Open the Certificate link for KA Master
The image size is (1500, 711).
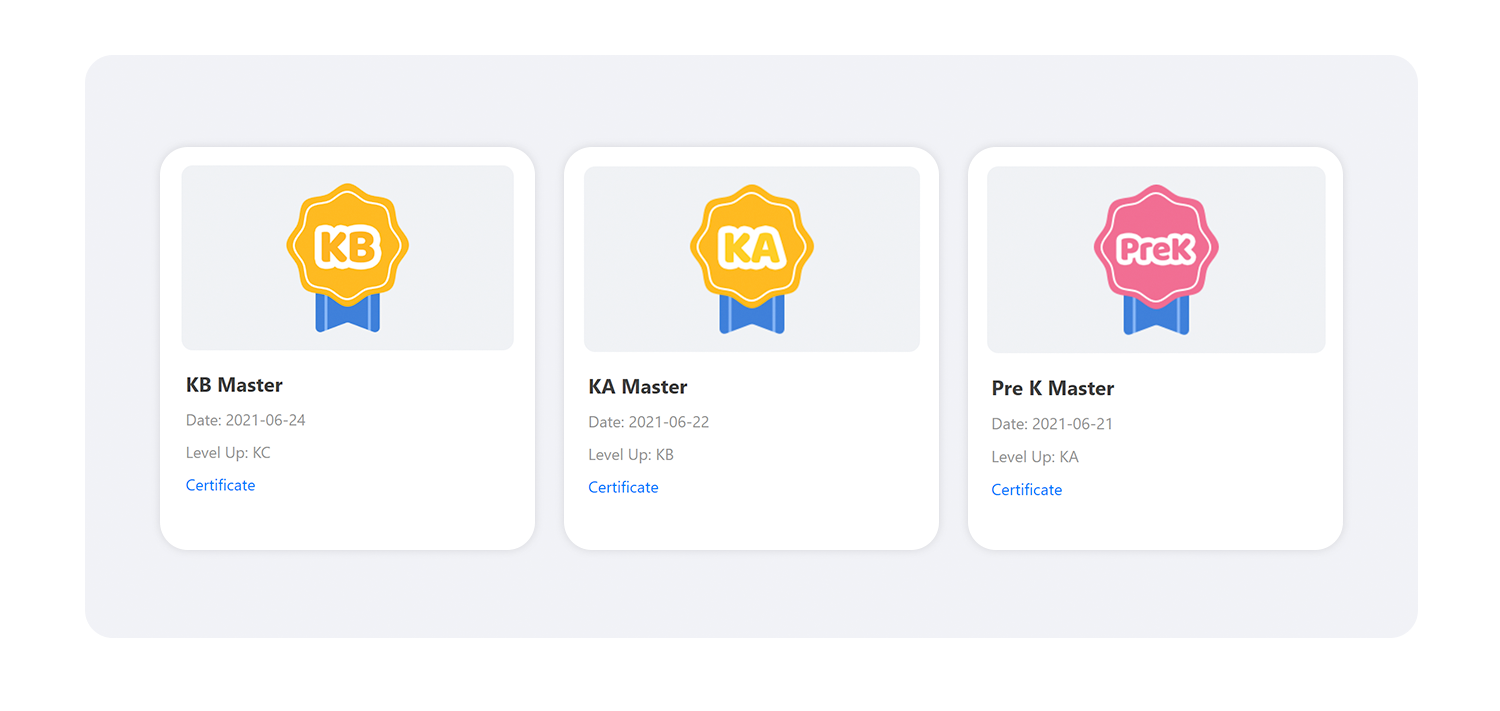pyautogui.click(x=623, y=487)
